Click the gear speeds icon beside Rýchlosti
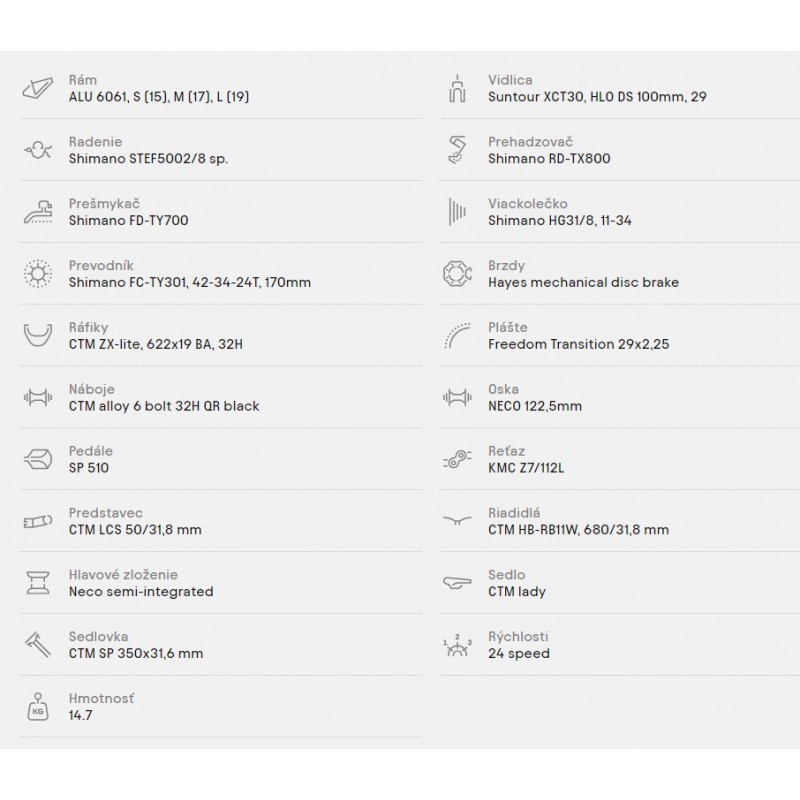Image resolution: width=800 pixels, height=800 pixels. 457,645
